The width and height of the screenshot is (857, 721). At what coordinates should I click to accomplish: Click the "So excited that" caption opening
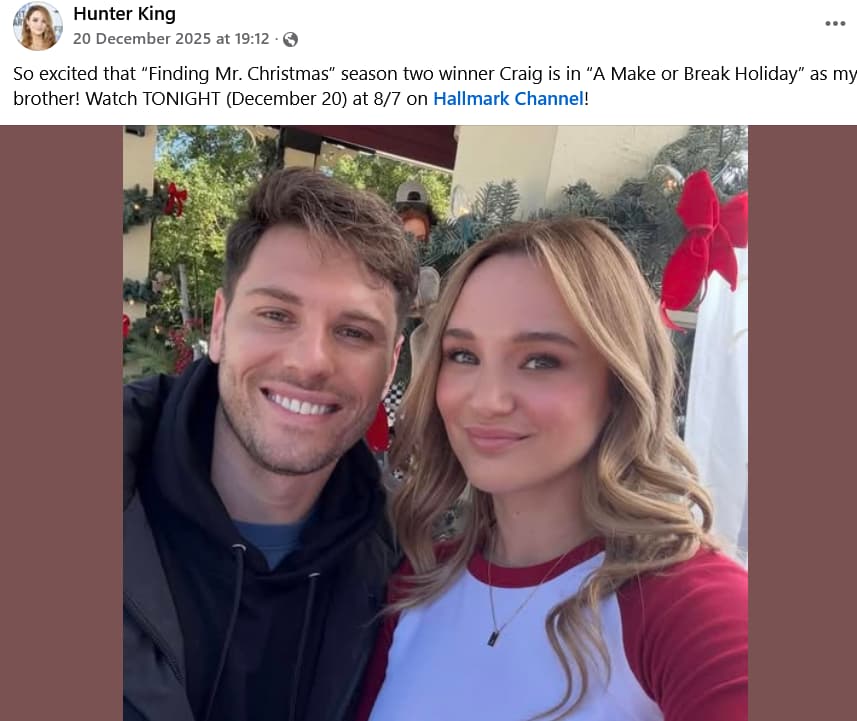[x=62, y=73]
